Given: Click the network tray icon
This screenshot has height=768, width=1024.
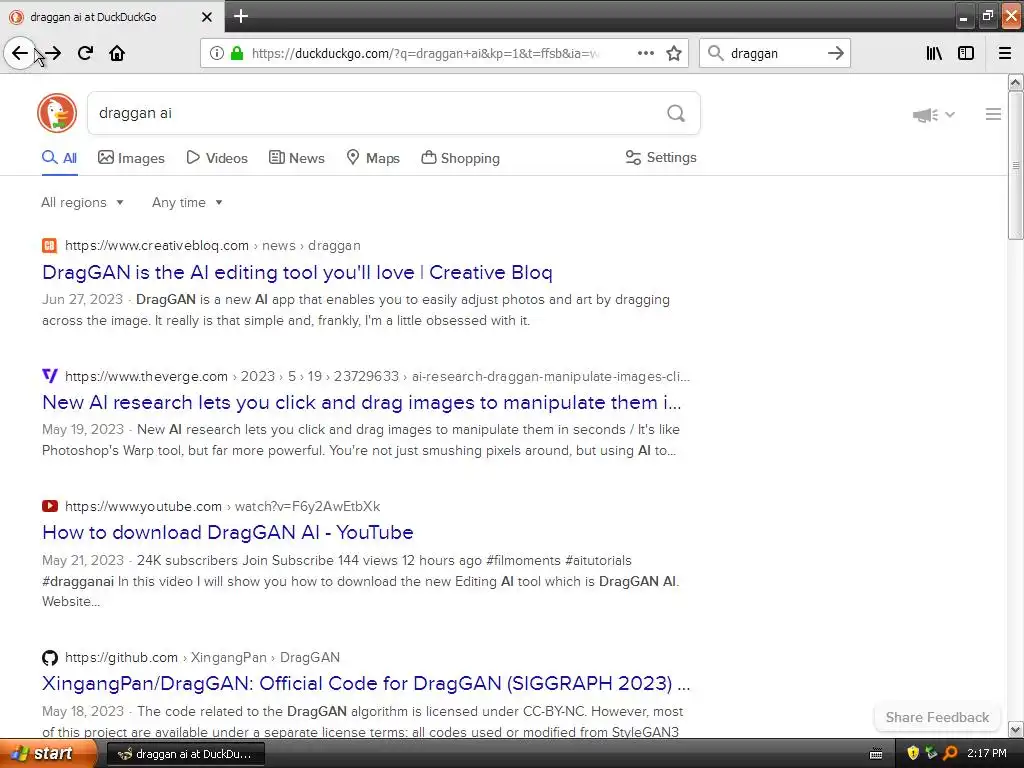Looking at the screenshot, I should 931,754.
